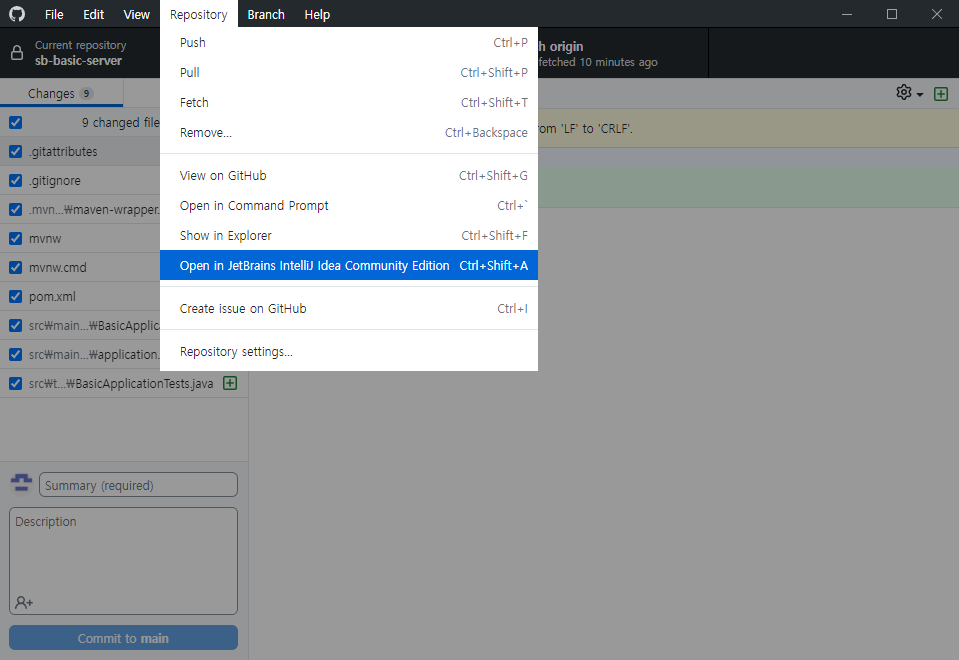Select the BasicApplicationTests.java row
This screenshot has width=959, height=660.
pyautogui.click(x=124, y=384)
